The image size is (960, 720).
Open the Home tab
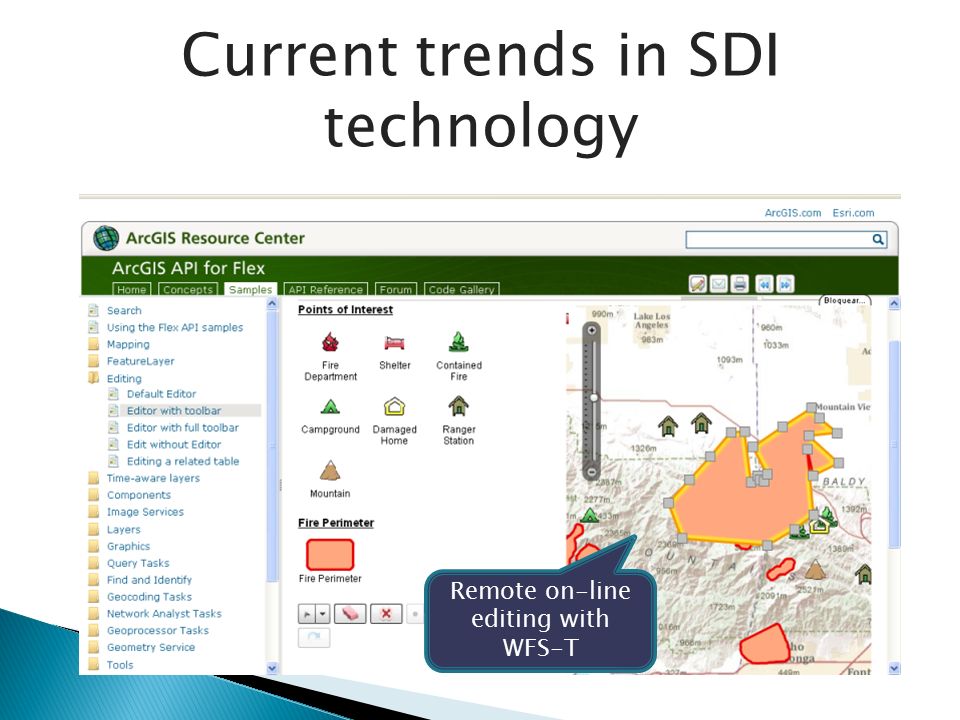132,290
